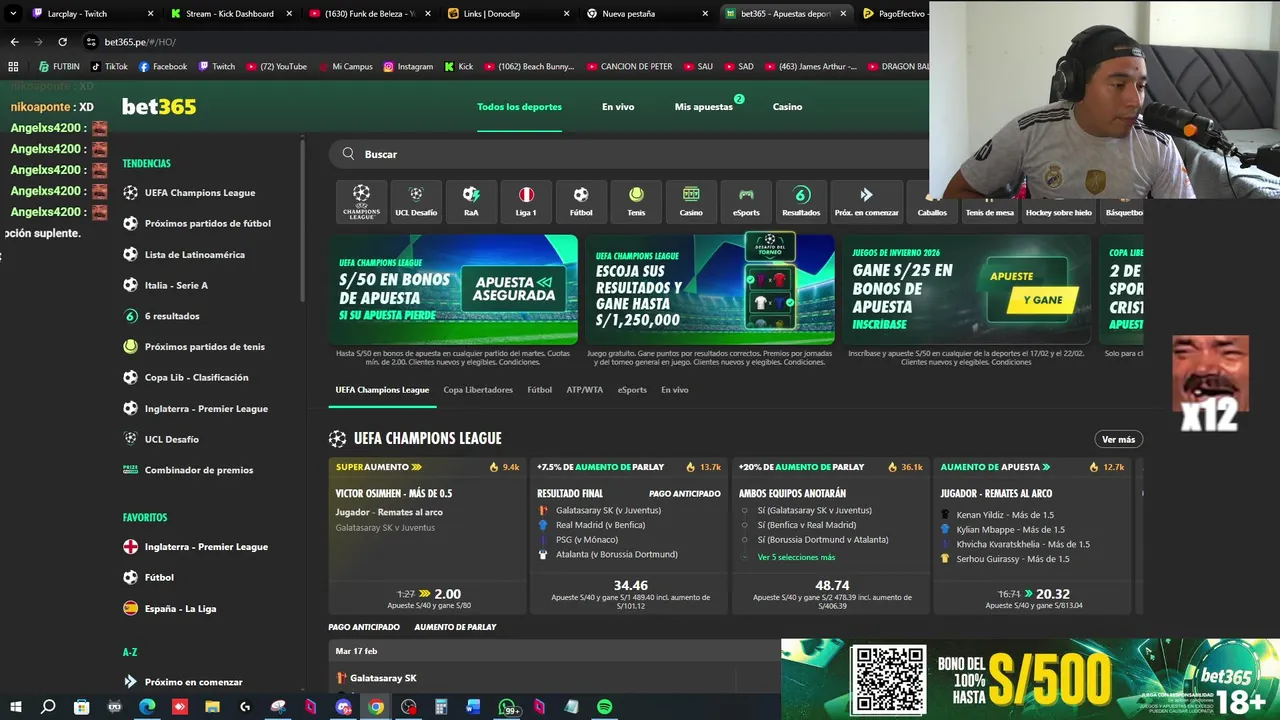Open 6 resultados in sidebar
The height and width of the screenshot is (720, 1280).
pos(171,316)
